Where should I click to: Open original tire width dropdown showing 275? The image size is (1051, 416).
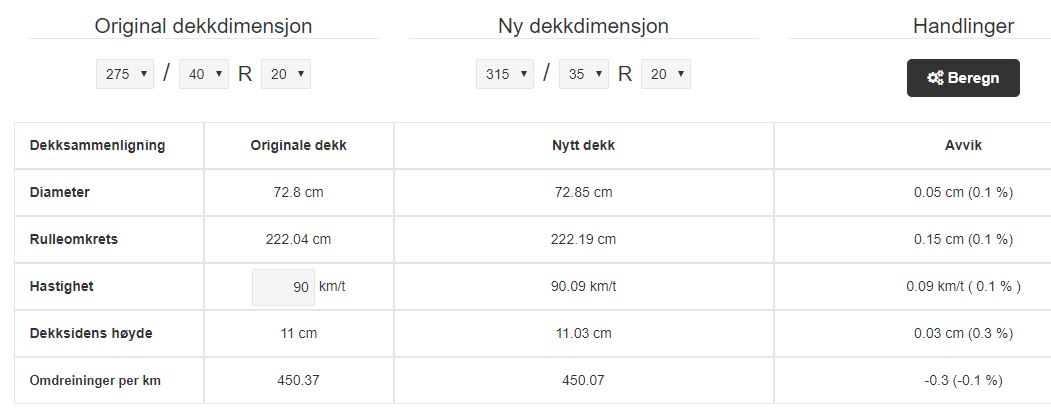click(125, 74)
